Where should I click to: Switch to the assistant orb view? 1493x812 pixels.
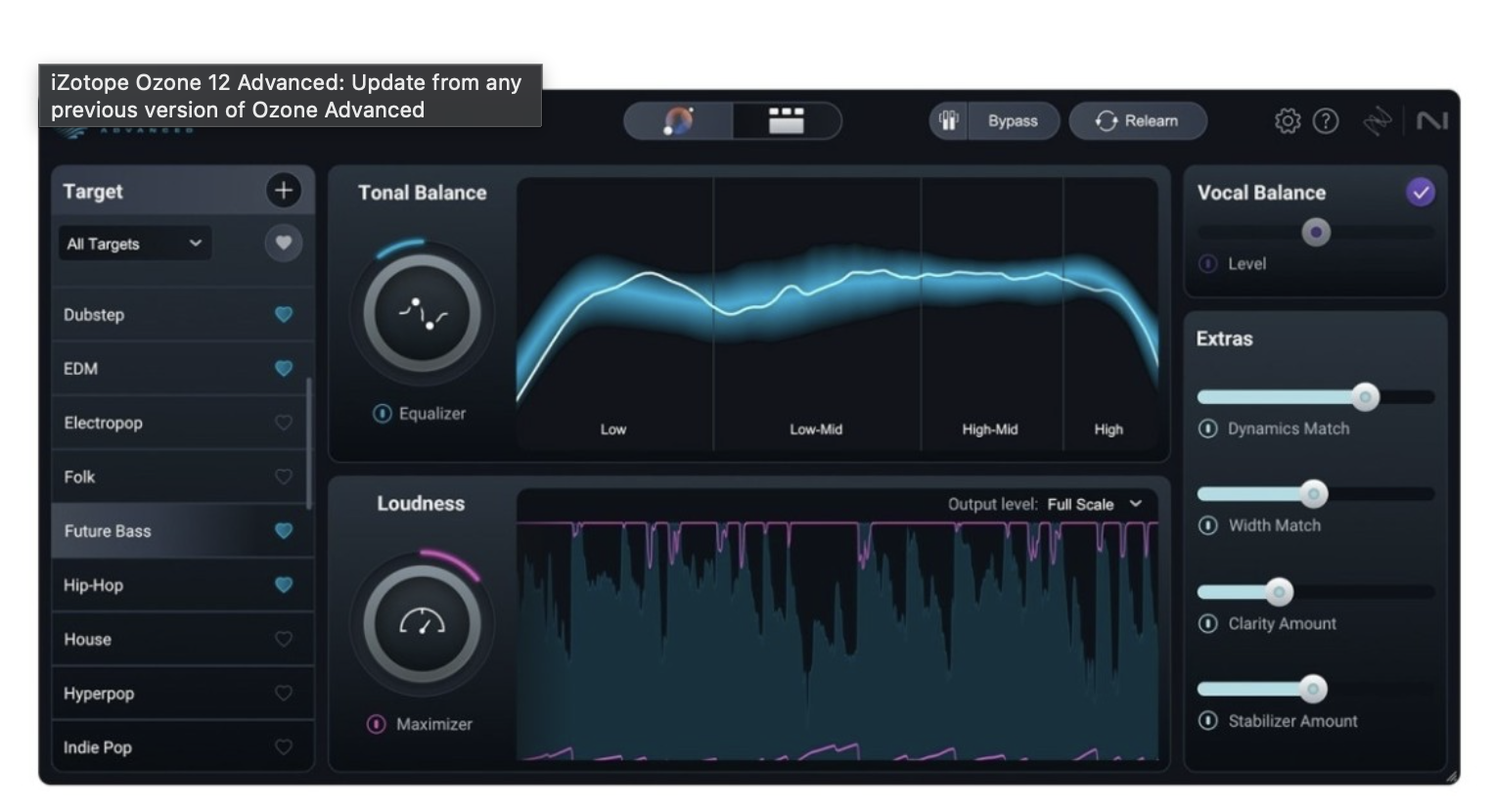(678, 121)
